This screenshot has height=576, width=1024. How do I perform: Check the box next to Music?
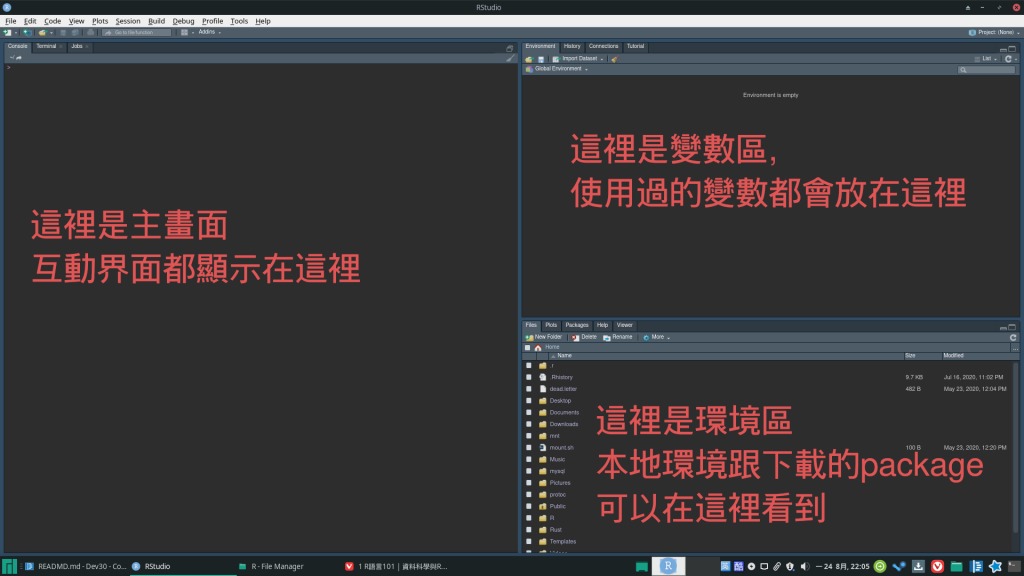coord(529,460)
